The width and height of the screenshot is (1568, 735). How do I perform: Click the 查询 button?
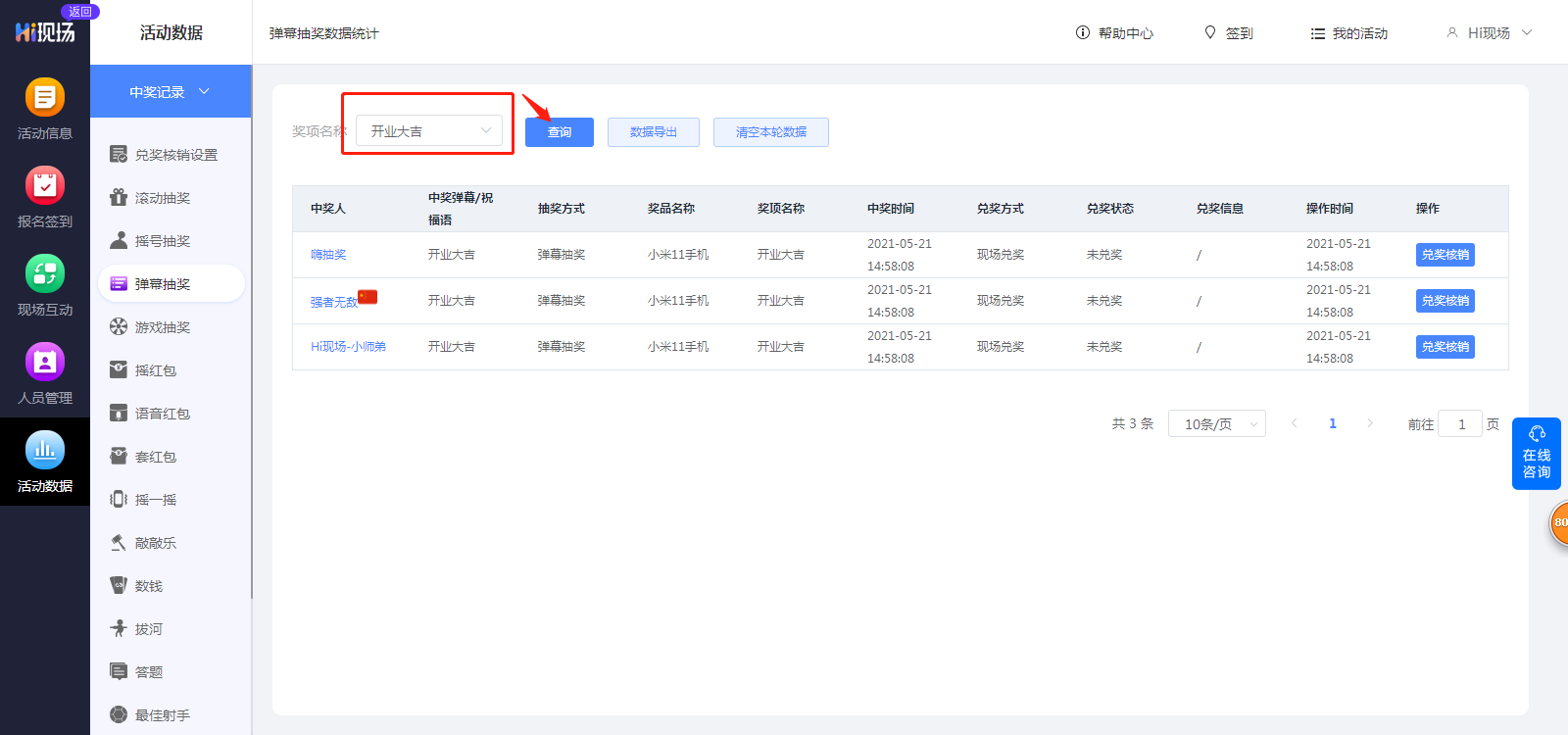(x=560, y=132)
